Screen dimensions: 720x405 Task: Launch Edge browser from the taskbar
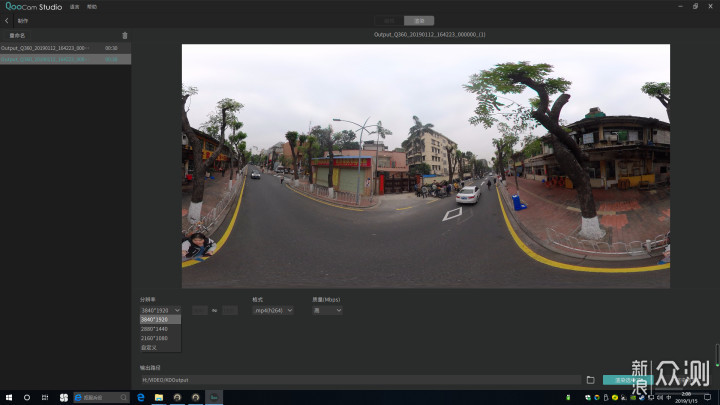click(141, 397)
